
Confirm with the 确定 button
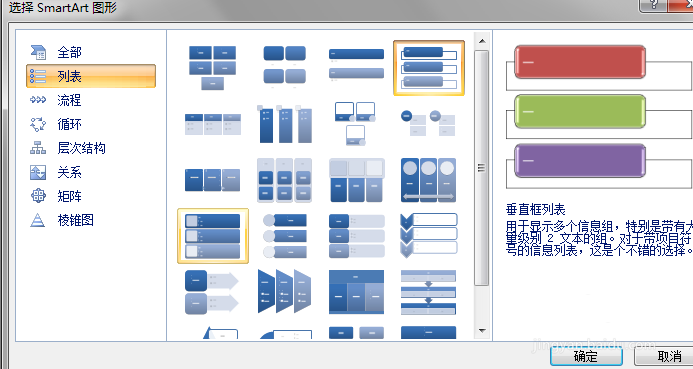[x=586, y=356]
